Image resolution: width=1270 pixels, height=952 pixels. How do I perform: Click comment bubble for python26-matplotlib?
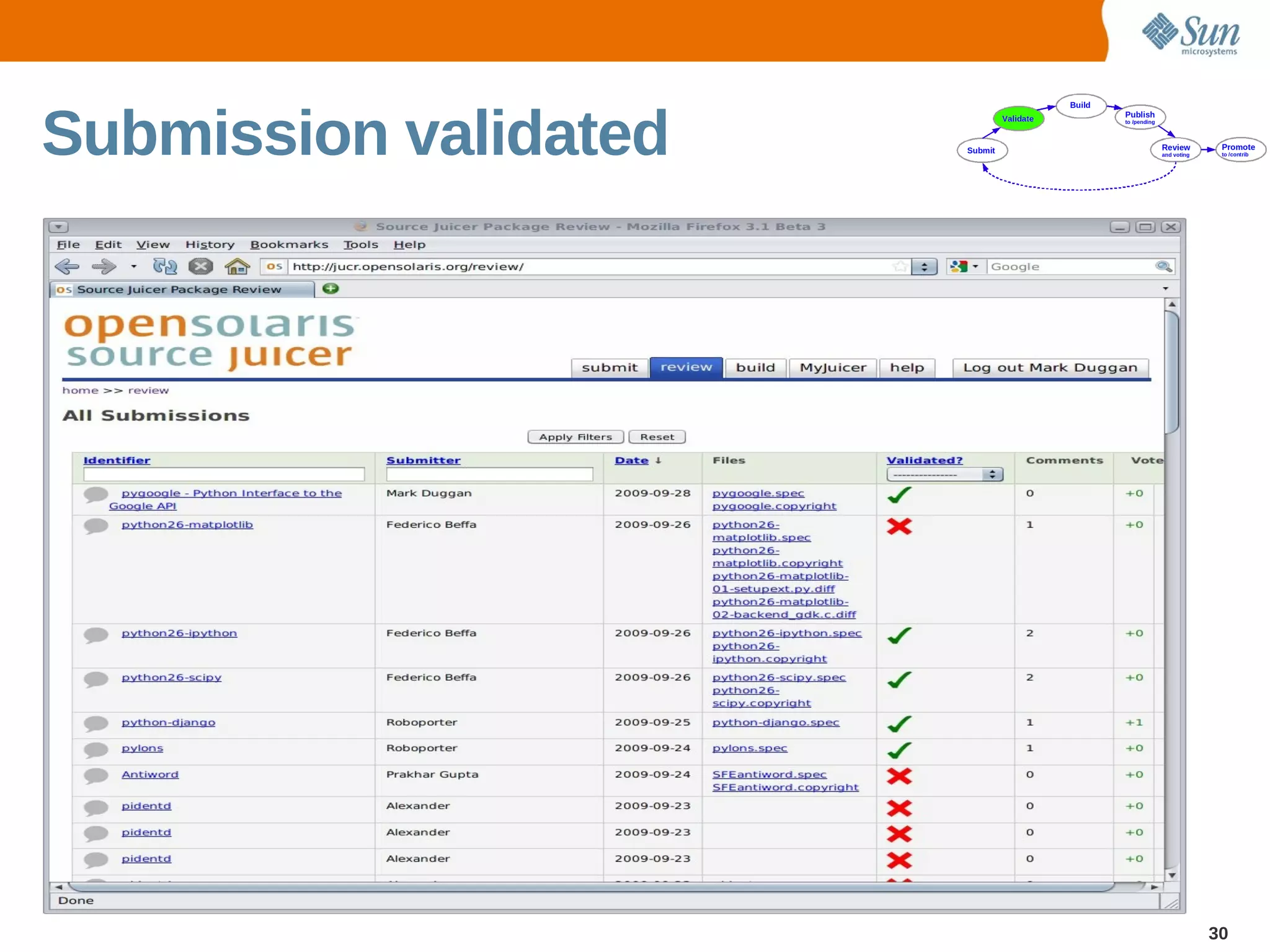(96, 526)
